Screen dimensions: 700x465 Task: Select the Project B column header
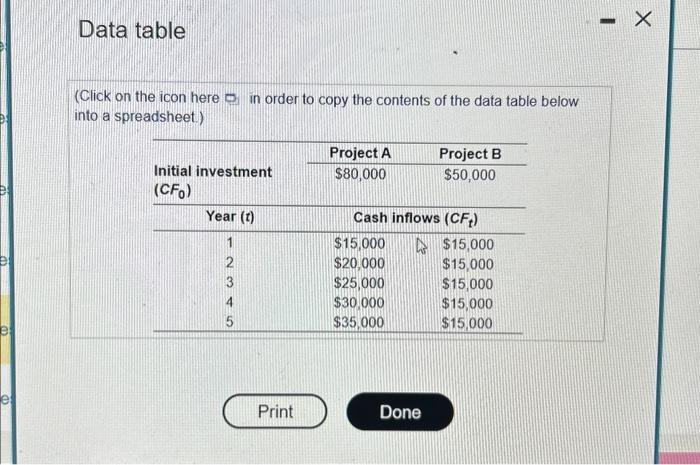coord(469,154)
